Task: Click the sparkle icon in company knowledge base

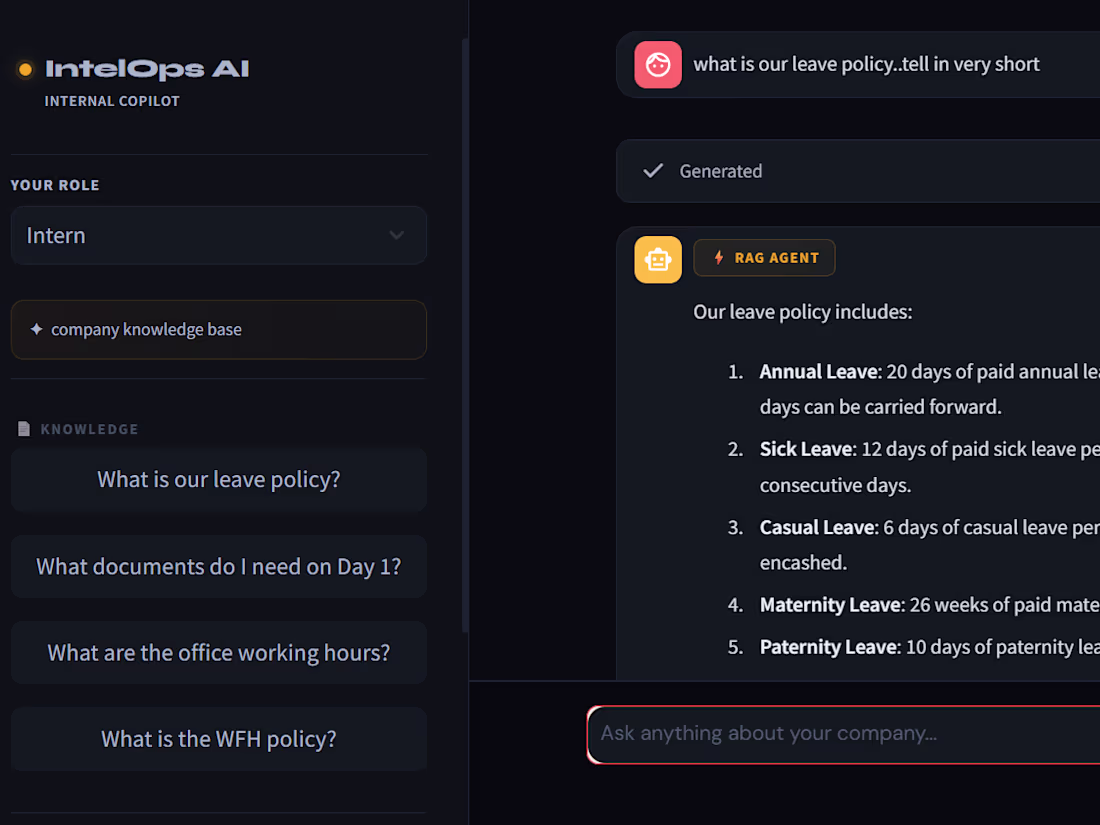Action: [36, 329]
